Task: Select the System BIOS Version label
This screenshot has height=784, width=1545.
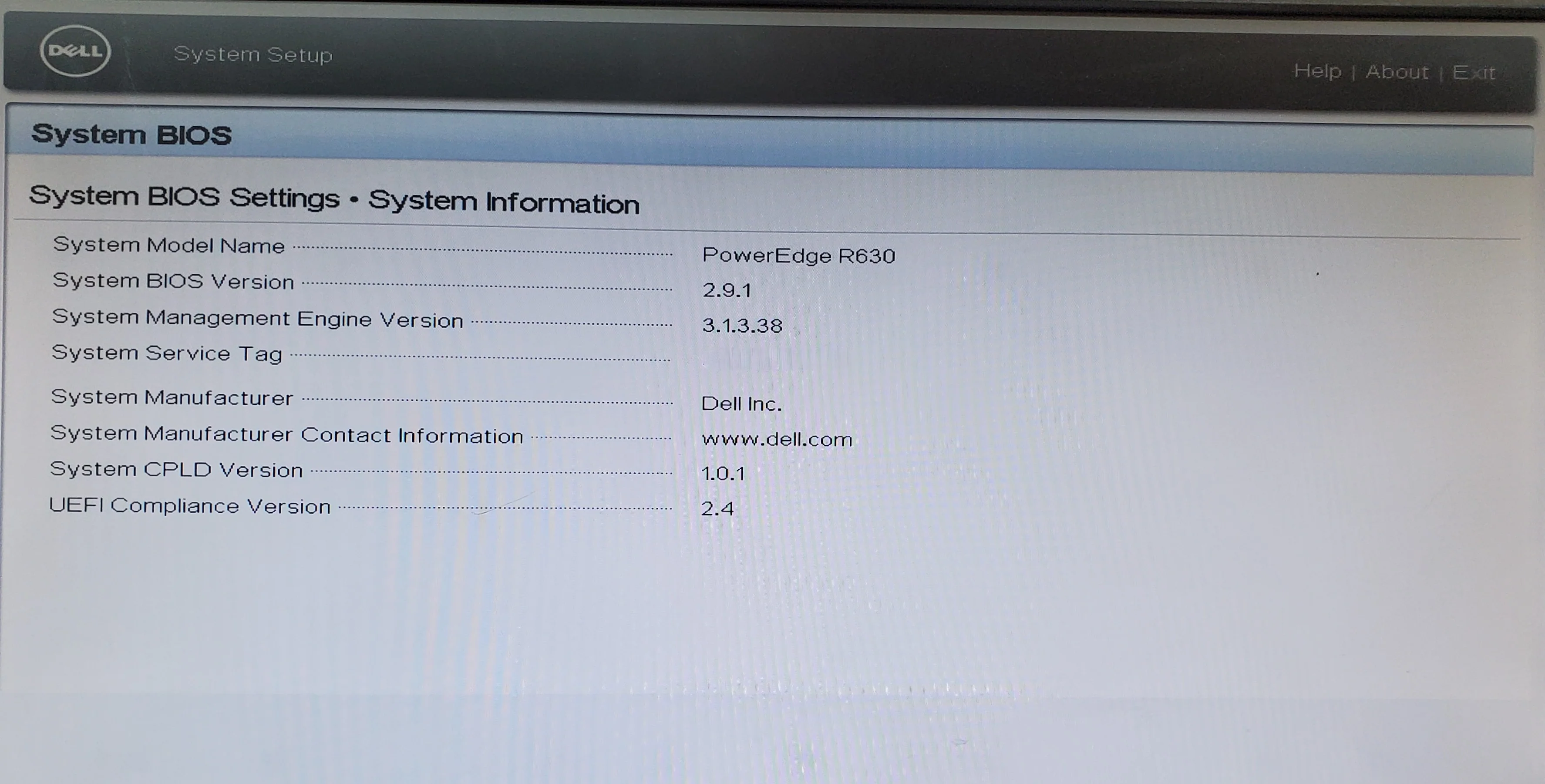Action: pos(173,281)
